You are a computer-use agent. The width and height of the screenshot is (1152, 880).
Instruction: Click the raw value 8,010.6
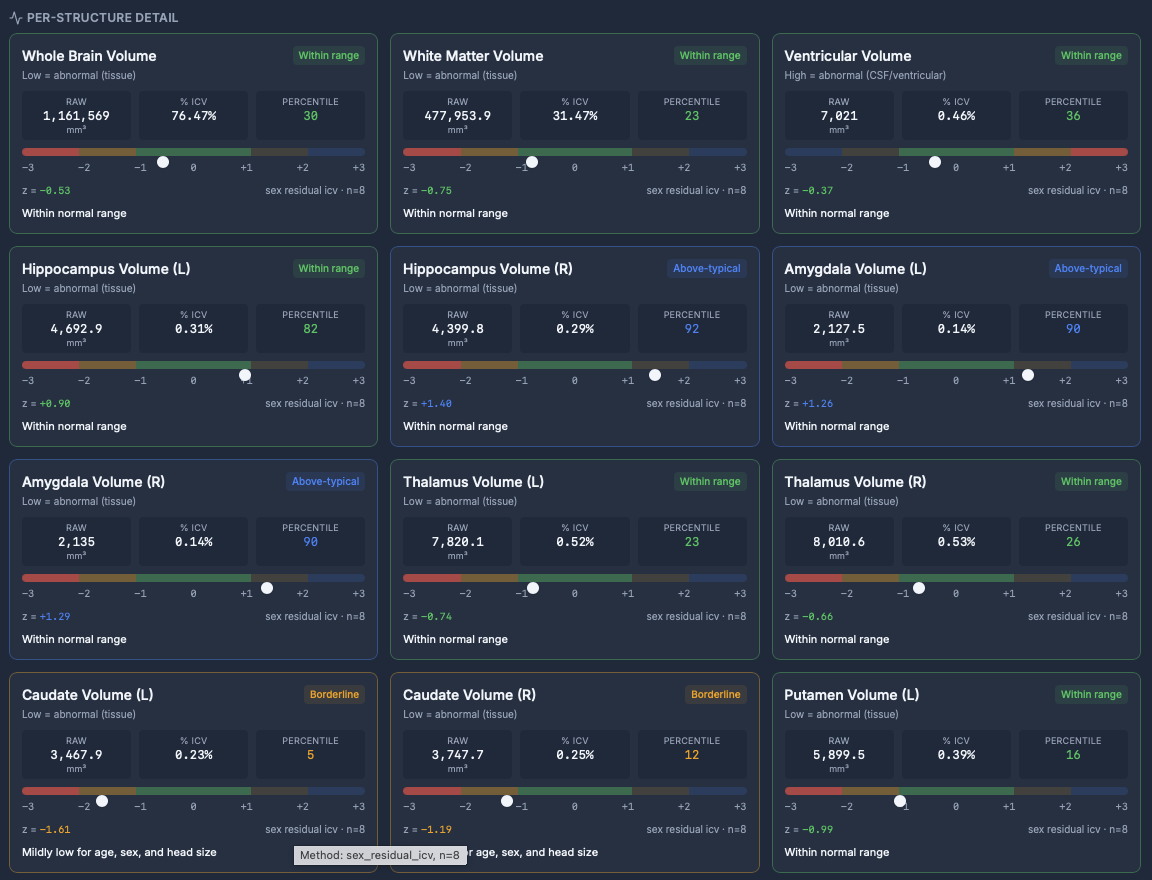pyautogui.click(x=839, y=542)
